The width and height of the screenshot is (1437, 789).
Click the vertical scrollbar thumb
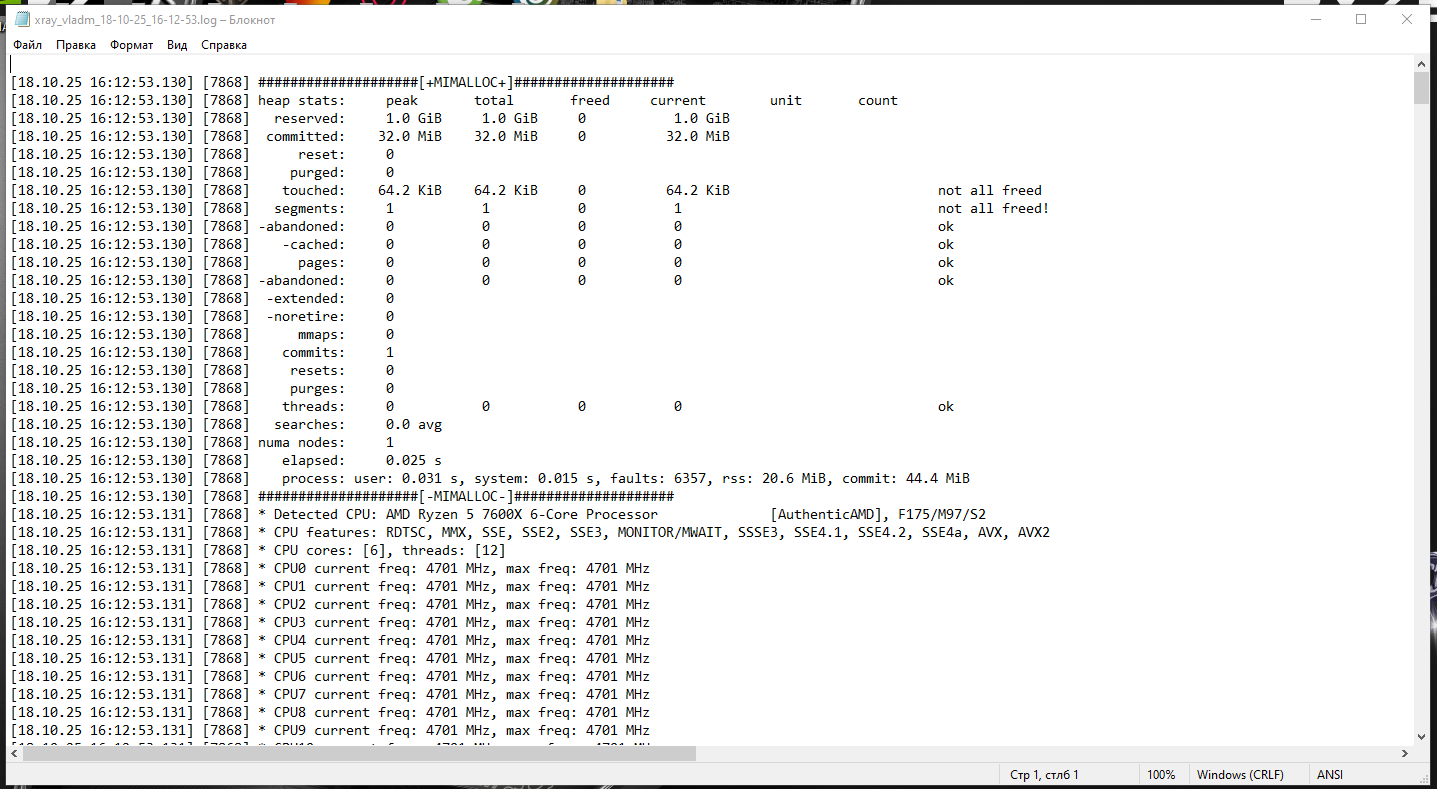click(x=1421, y=88)
